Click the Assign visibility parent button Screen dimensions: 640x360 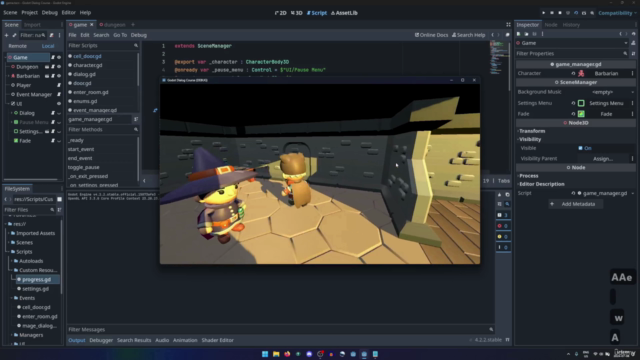(x=602, y=159)
